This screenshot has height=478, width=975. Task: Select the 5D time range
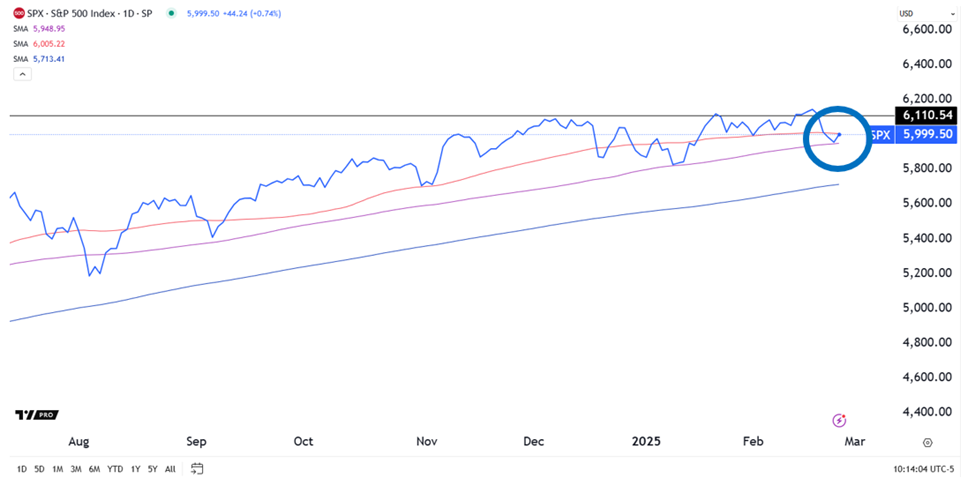click(x=39, y=468)
